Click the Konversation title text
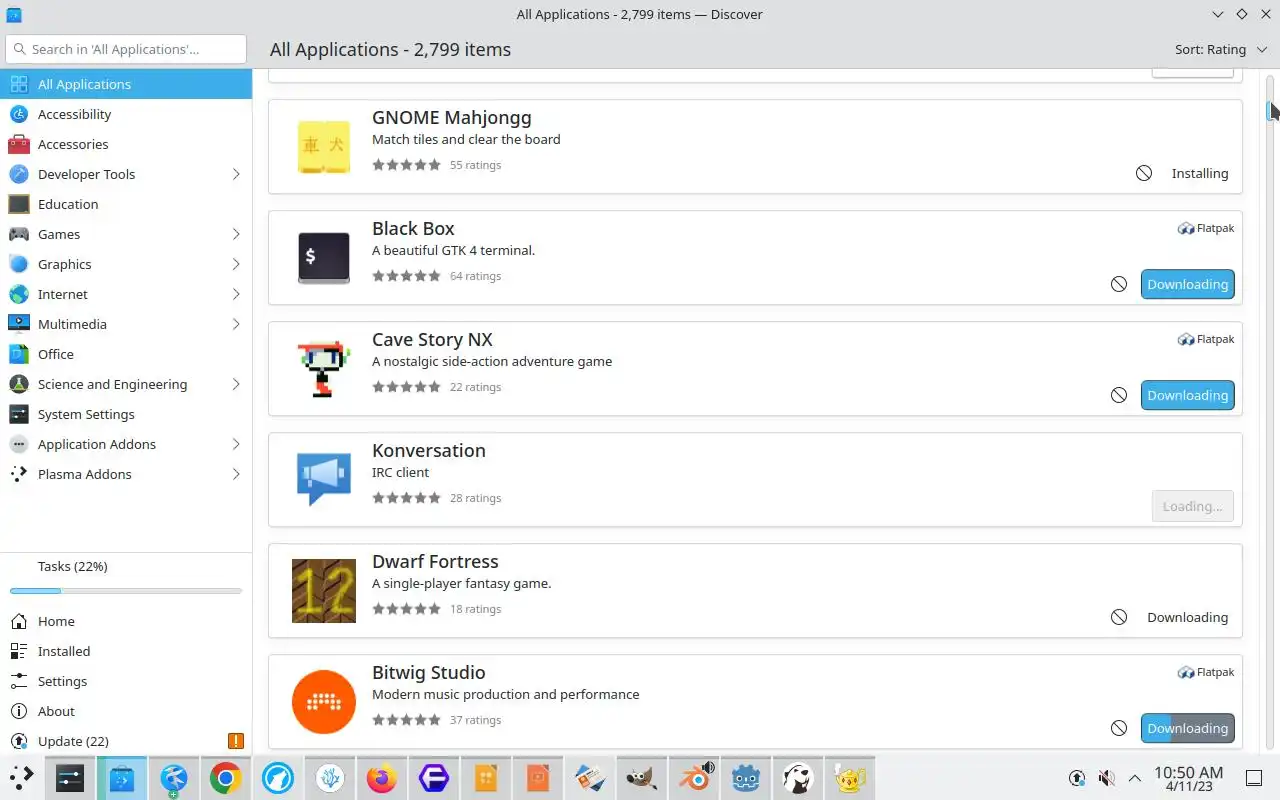The width and height of the screenshot is (1280, 800). 429,451
